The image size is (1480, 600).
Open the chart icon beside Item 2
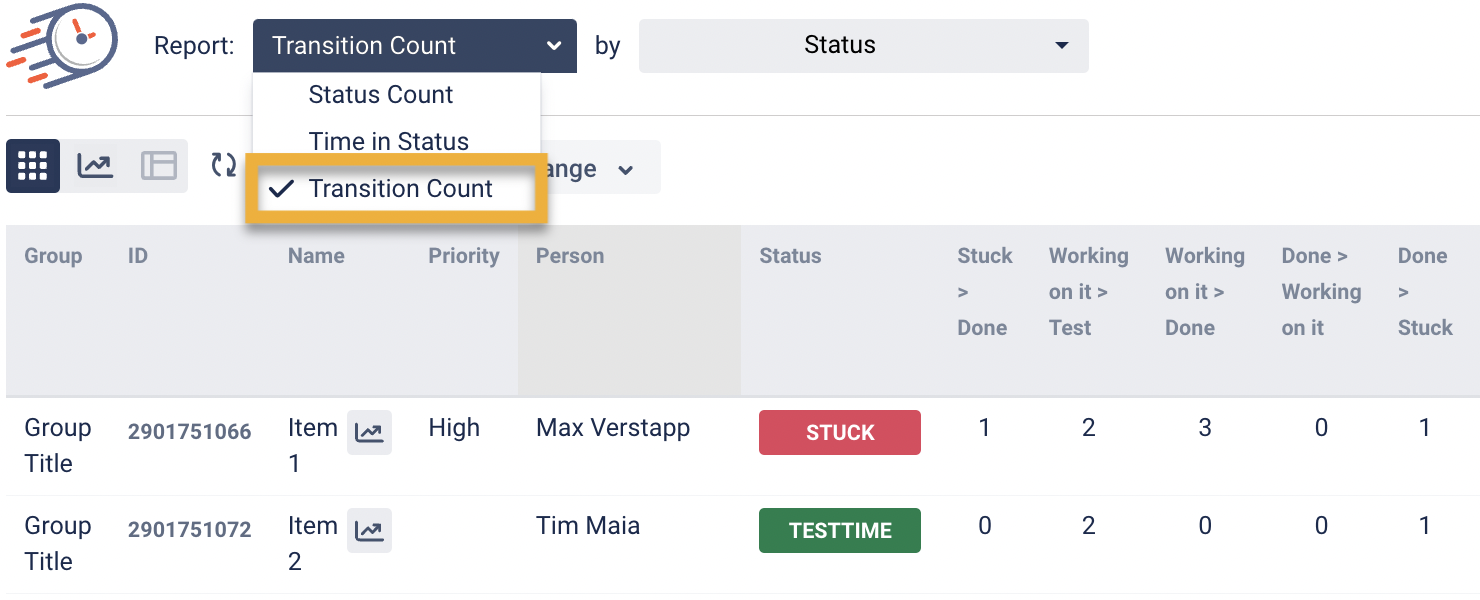[x=369, y=531]
